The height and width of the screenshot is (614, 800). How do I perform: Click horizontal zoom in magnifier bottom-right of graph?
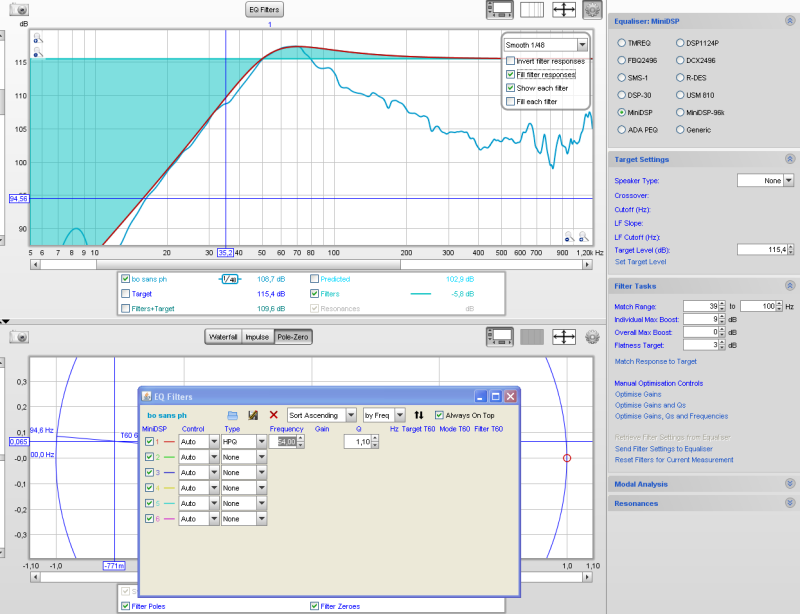coord(584,237)
